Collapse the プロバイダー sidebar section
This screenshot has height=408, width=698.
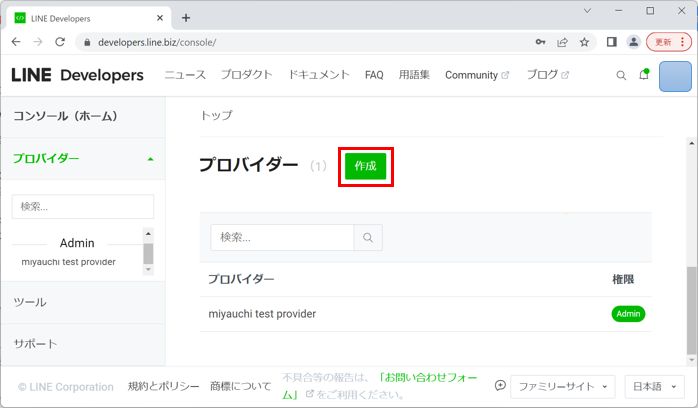click(x=83, y=158)
